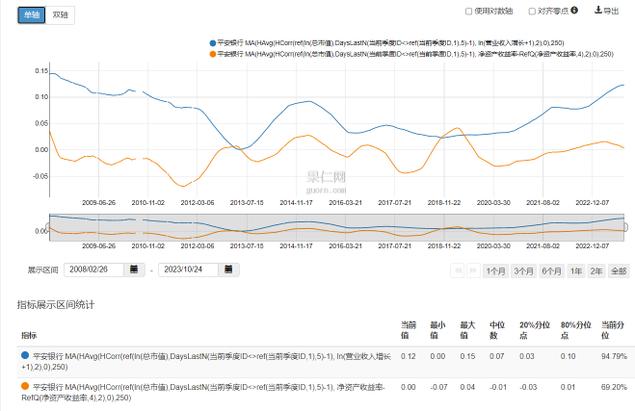The width and height of the screenshot is (635, 411).
Task: Click the end date input field
Action: coord(191,270)
